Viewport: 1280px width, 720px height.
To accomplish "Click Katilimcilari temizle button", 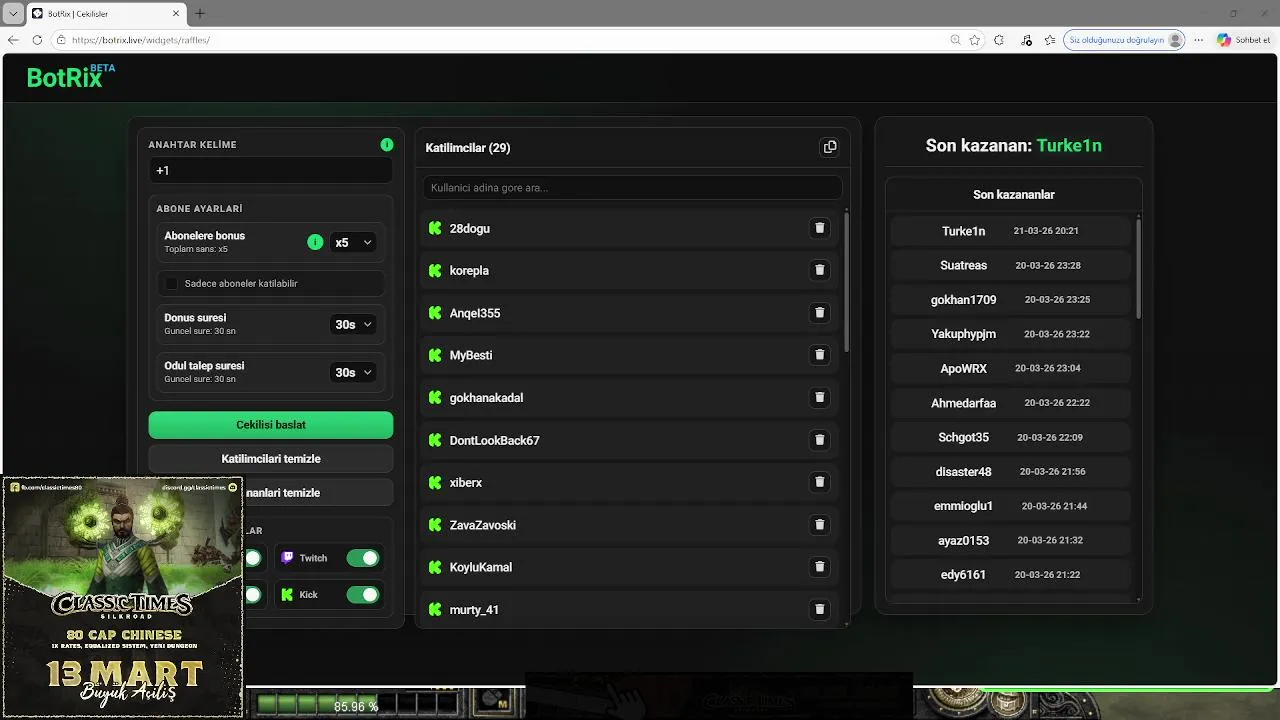I will tap(271, 459).
